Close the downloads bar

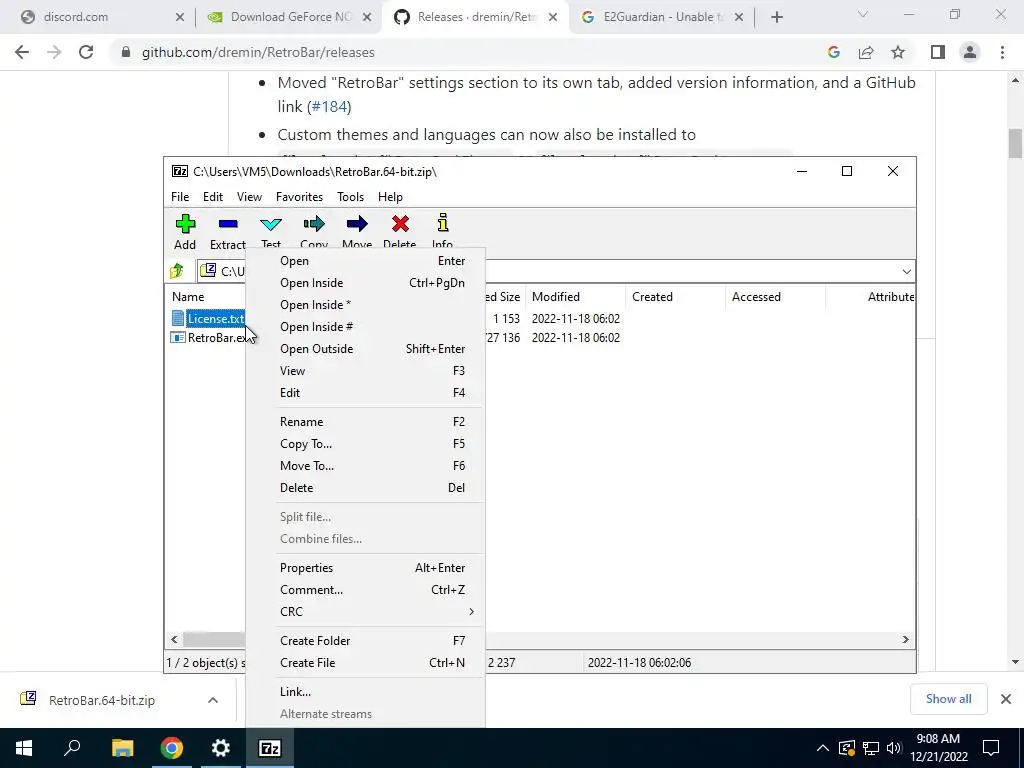coord(1006,699)
